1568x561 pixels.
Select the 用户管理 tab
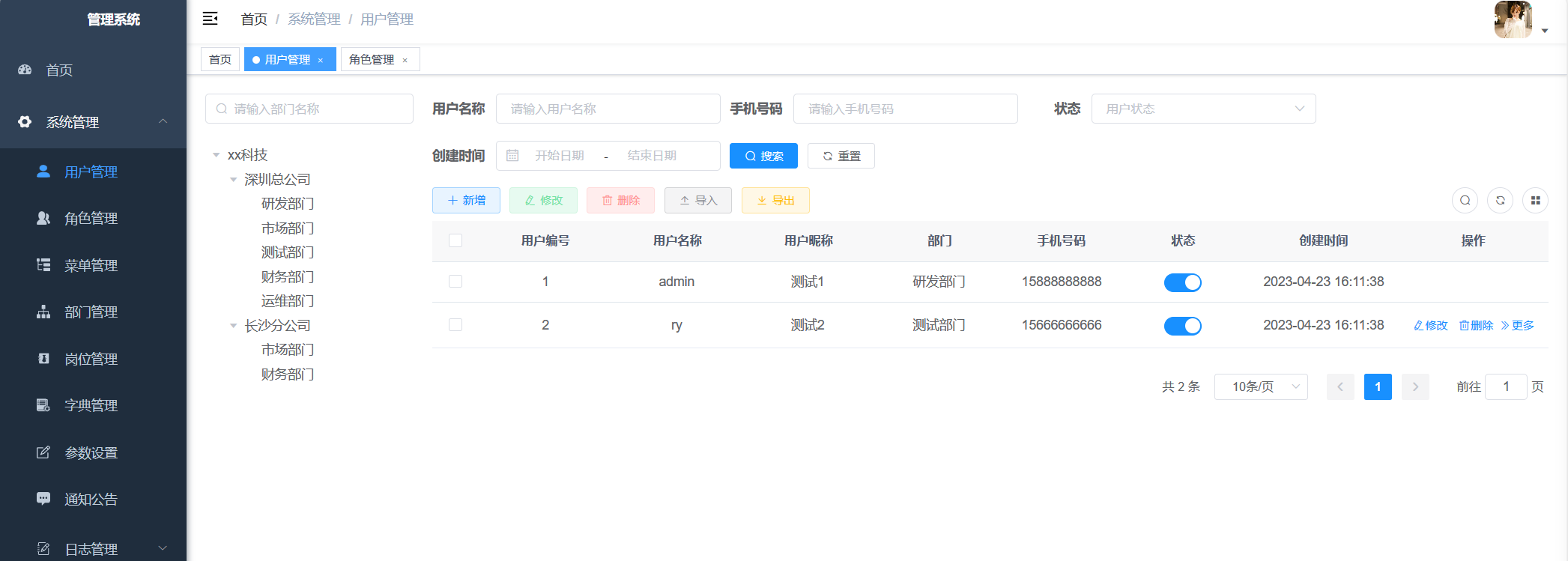pos(290,59)
